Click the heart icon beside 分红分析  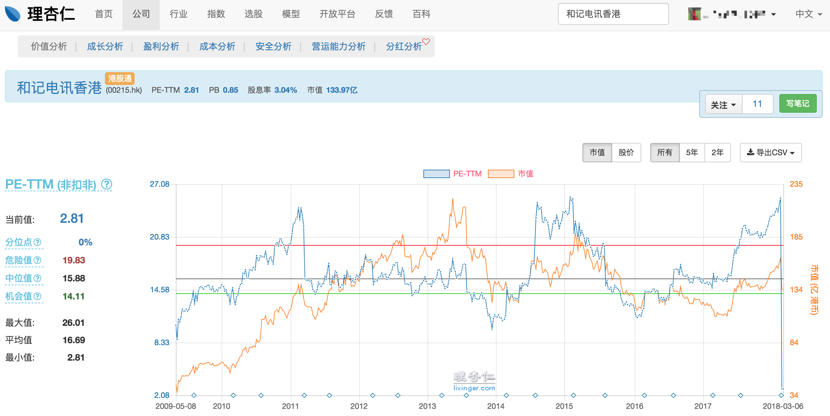pyautogui.click(x=426, y=42)
